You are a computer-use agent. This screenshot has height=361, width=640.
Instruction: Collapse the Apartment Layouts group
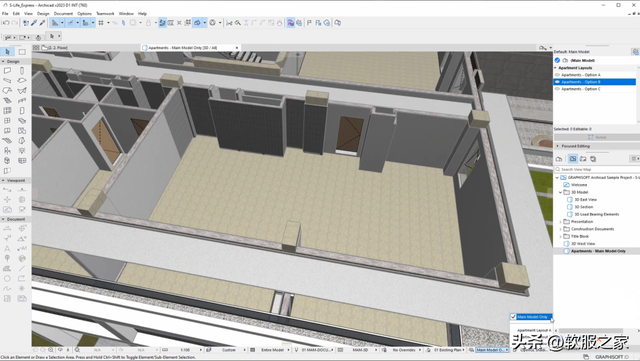[556, 68]
